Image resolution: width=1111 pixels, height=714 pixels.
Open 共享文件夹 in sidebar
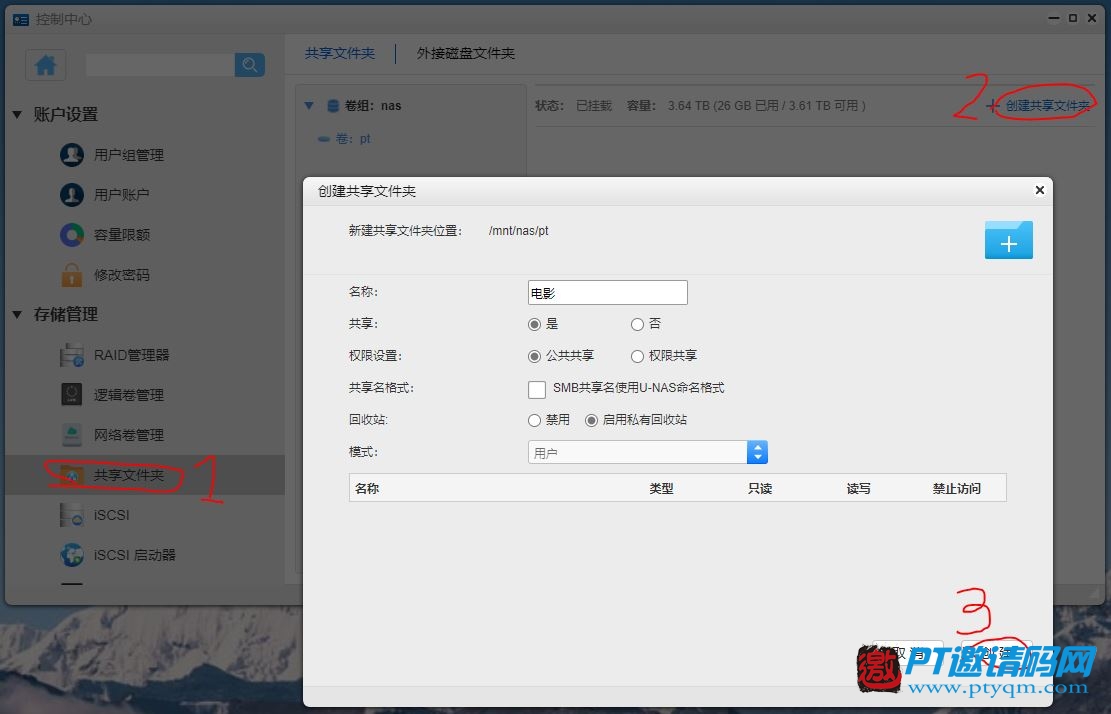[129, 475]
